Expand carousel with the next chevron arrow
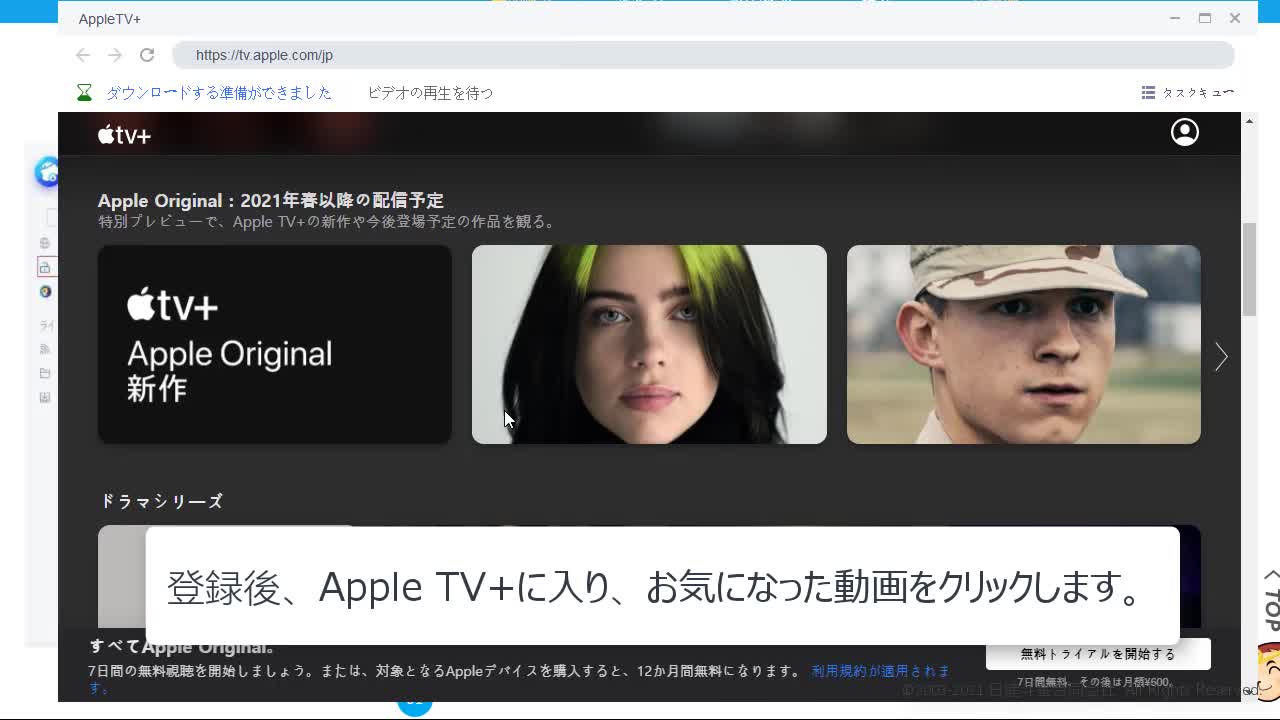The height and width of the screenshot is (720, 1280). coord(1221,357)
